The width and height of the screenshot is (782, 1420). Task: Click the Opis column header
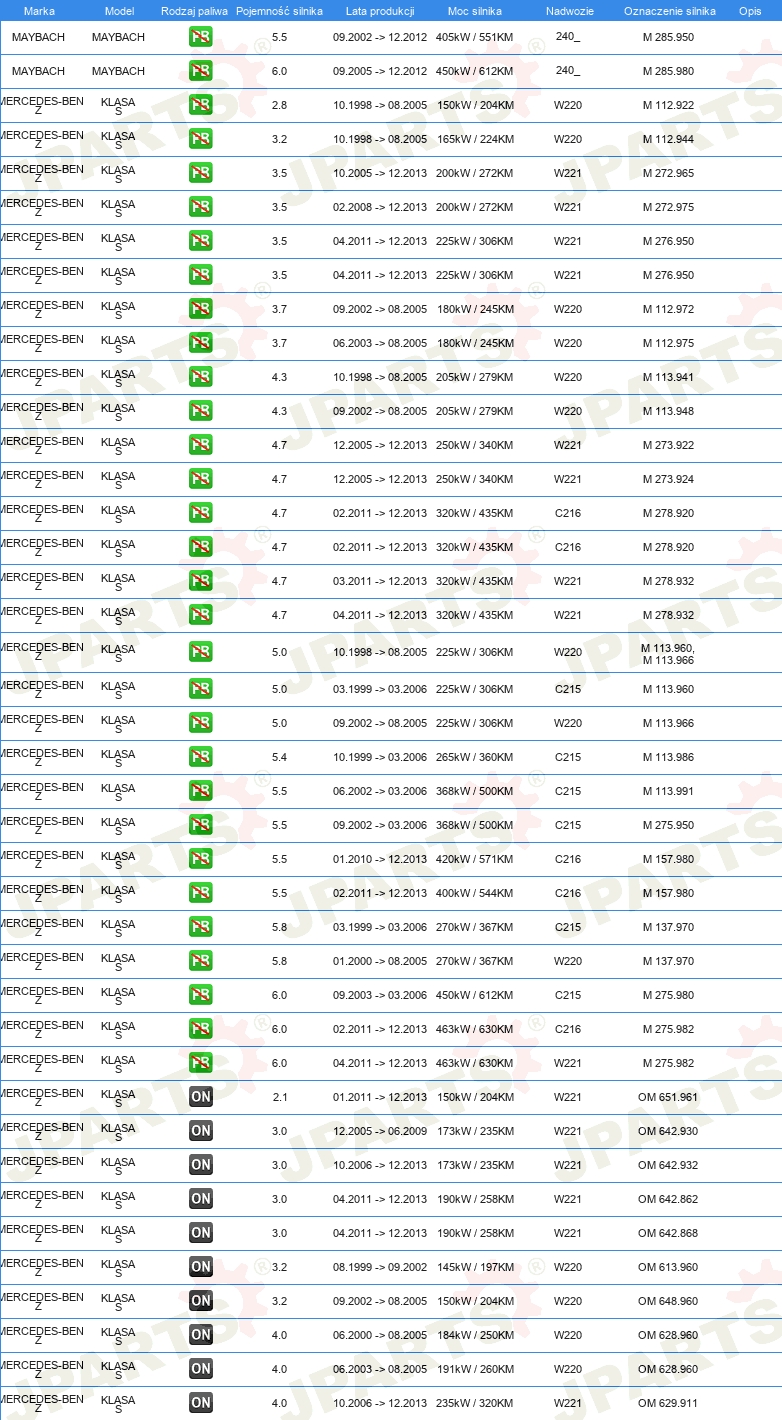[x=749, y=11]
